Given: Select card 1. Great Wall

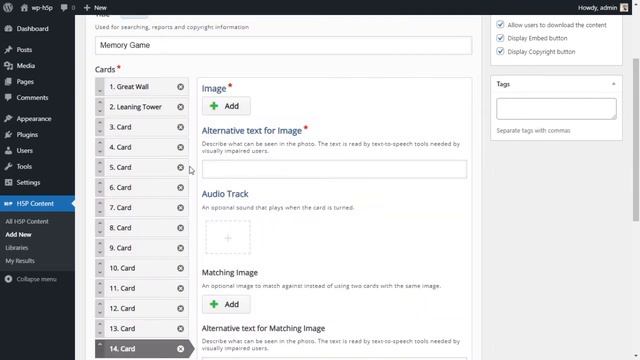Looking at the screenshot, I should pos(141,87).
